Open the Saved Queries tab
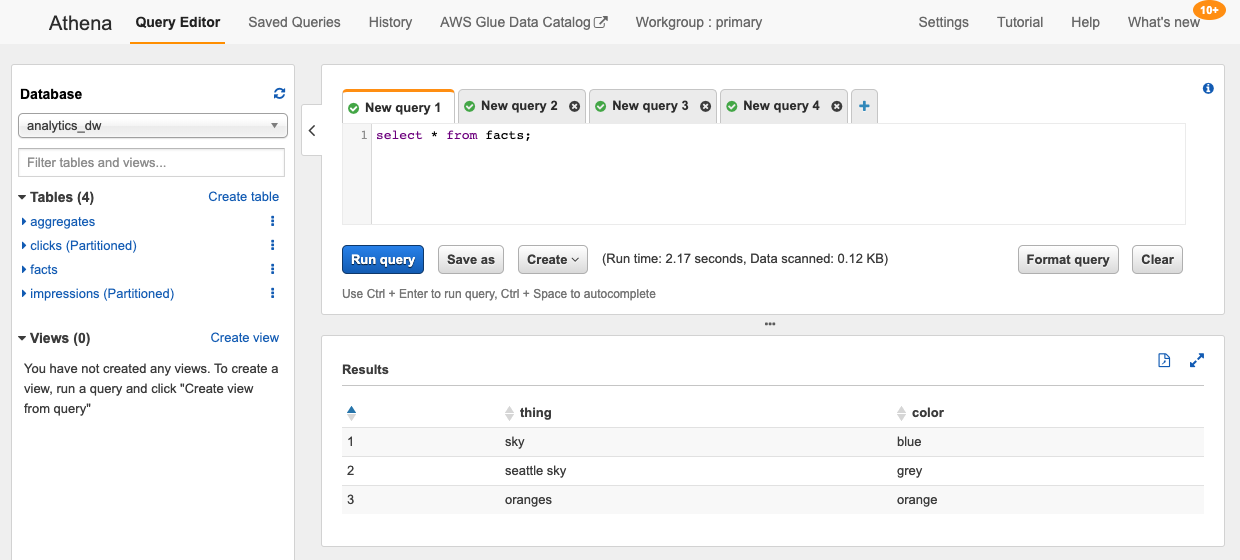This screenshot has width=1240, height=560. (x=294, y=22)
